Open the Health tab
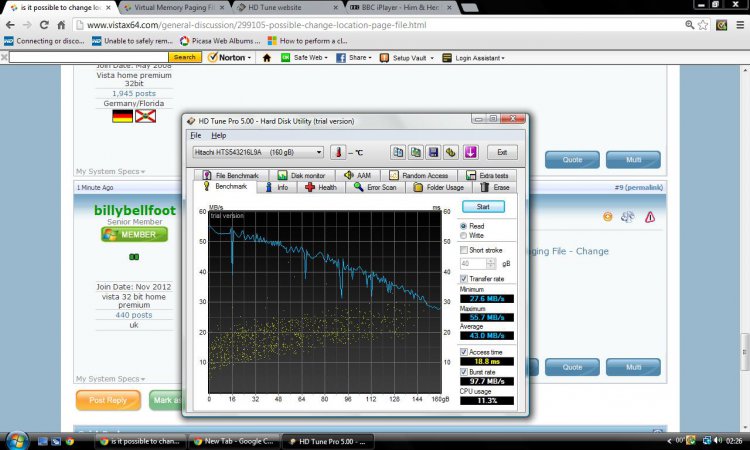 (321, 187)
